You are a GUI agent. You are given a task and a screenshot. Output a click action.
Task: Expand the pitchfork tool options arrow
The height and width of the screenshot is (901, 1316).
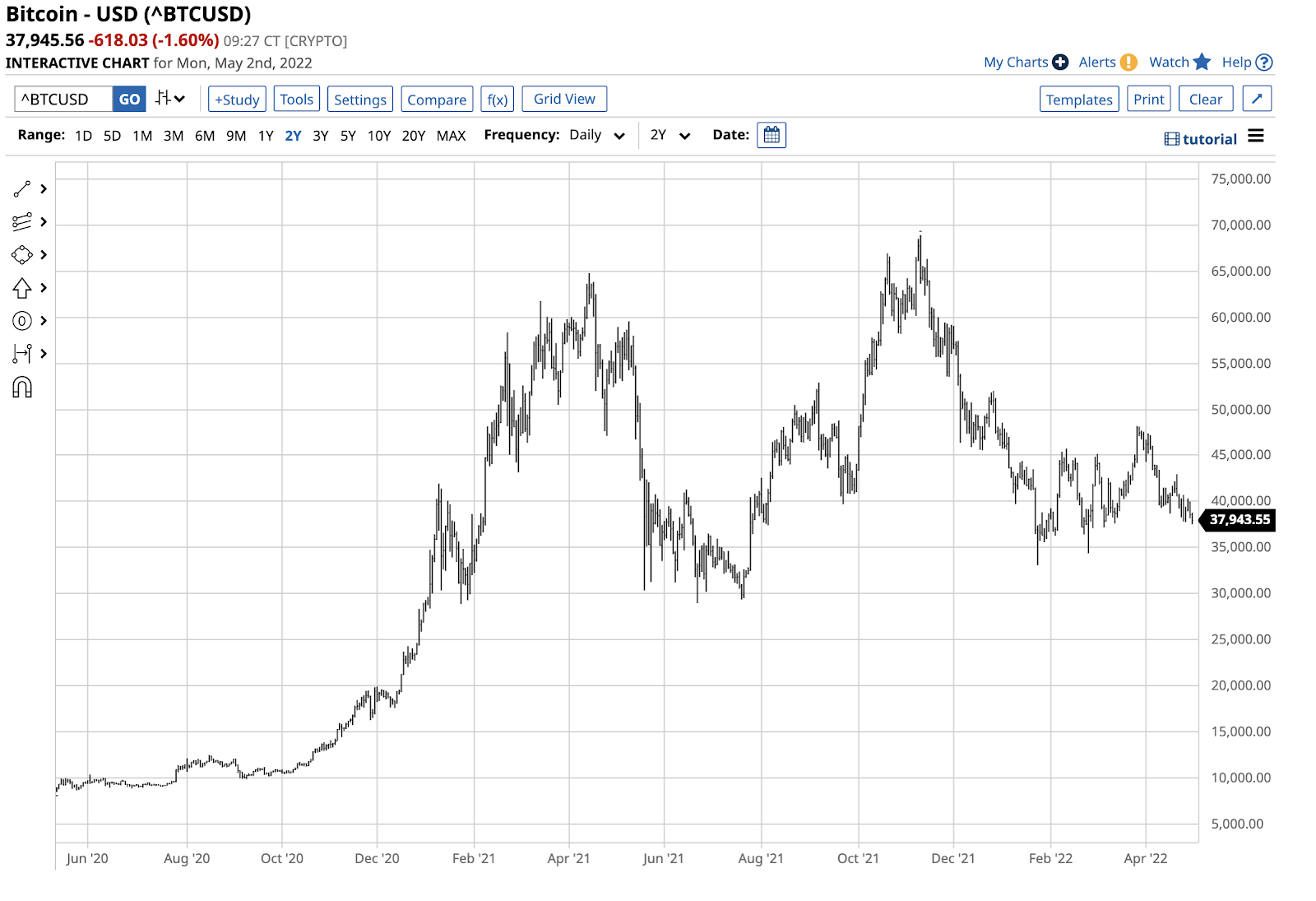point(44,222)
